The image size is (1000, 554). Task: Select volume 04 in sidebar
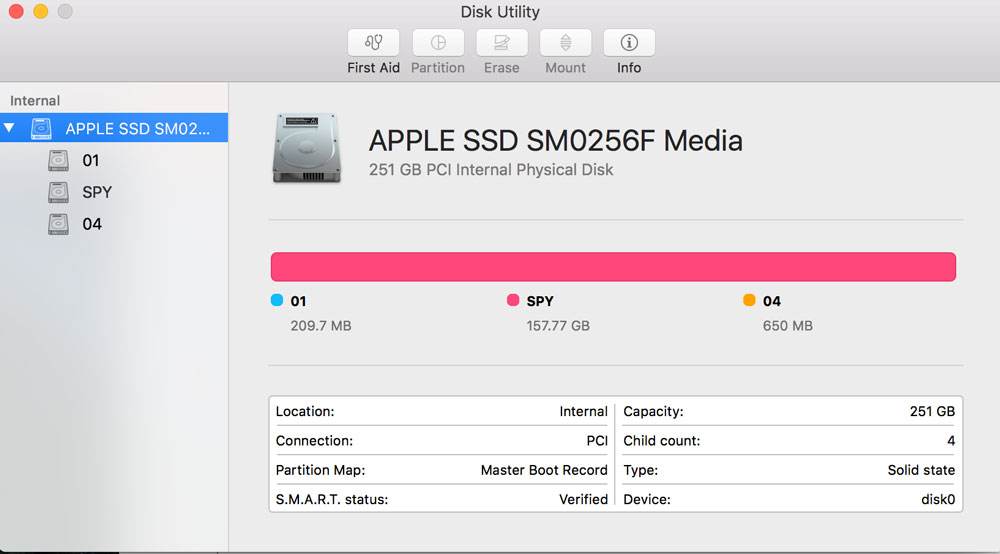click(x=92, y=224)
